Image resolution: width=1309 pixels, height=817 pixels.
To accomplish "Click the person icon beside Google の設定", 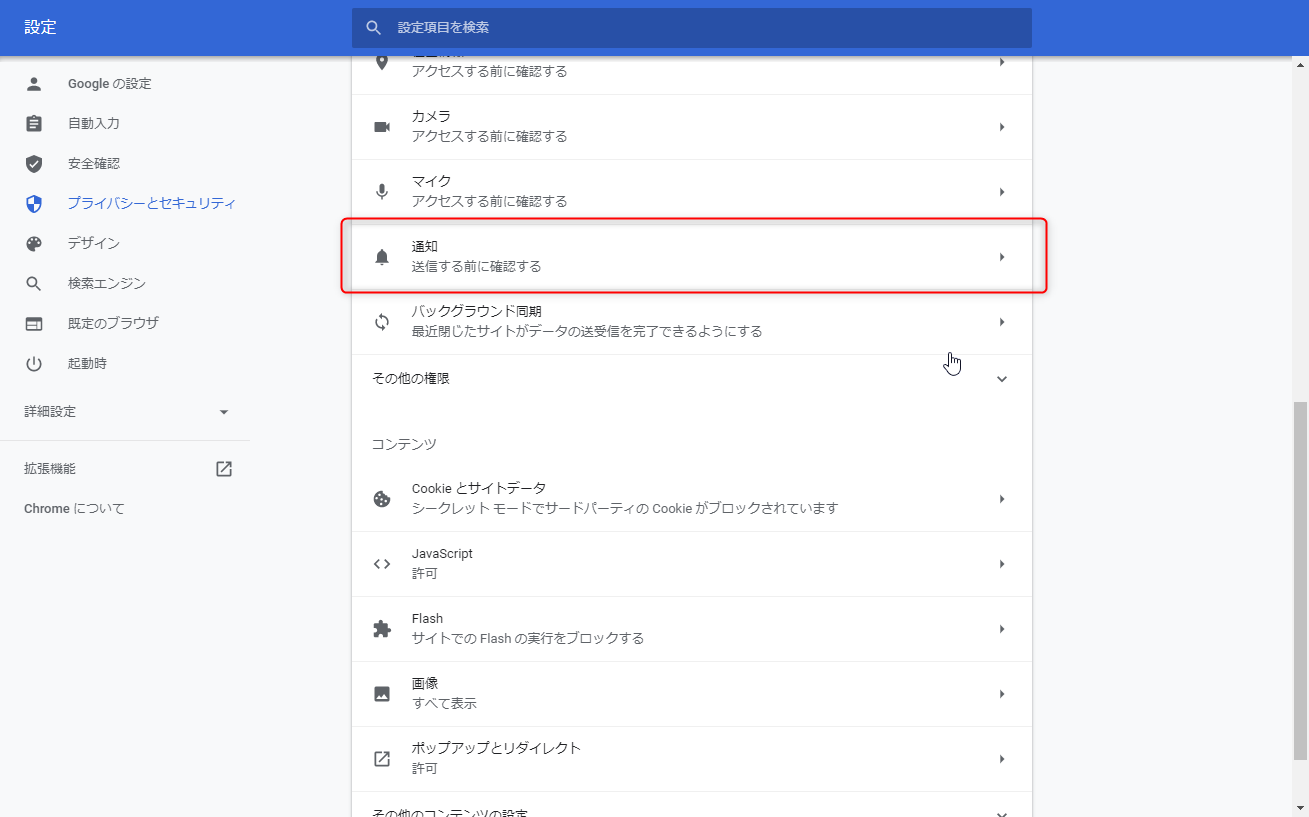I will point(34,84).
